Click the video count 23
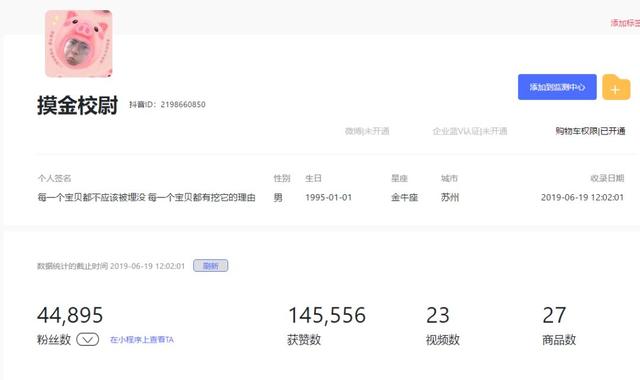The width and height of the screenshot is (640, 380). pyautogui.click(x=438, y=315)
